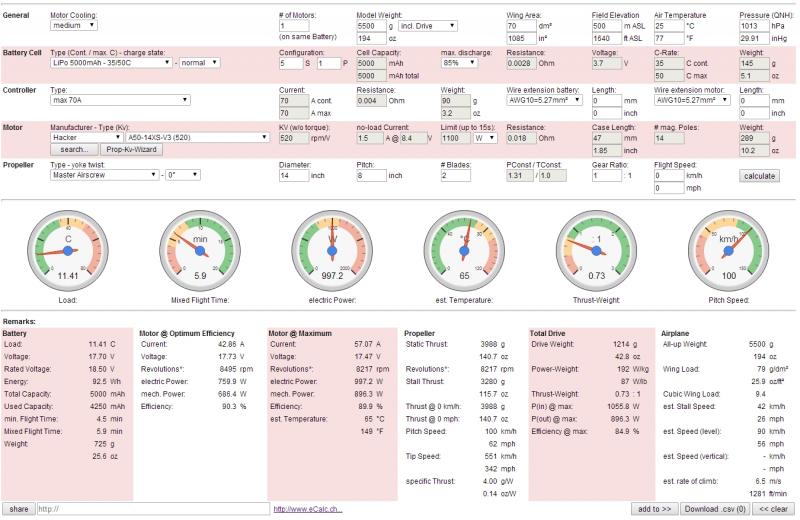Click the Load gauge dial

pos(68,248)
